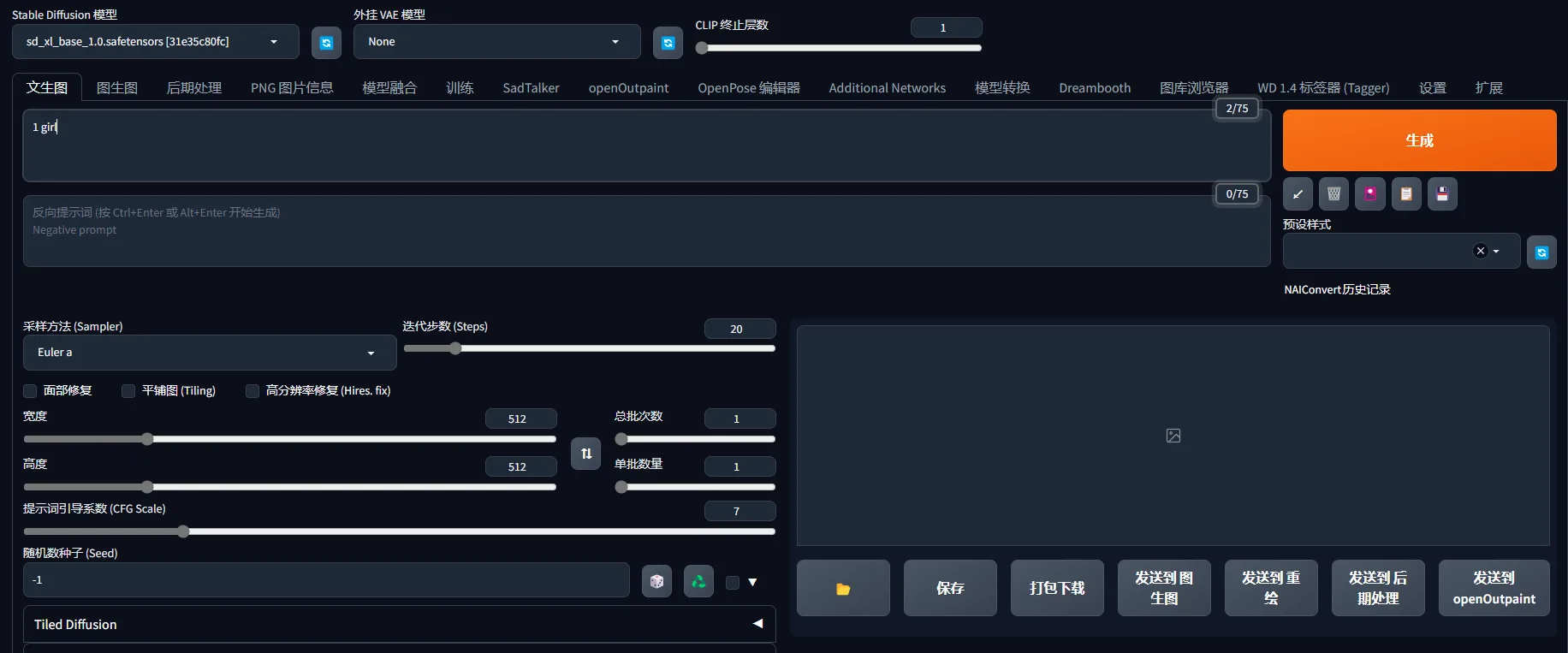Randomize the seed with the dice icon
This screenshot has width=1568, height=653.
tap(656, 582)
